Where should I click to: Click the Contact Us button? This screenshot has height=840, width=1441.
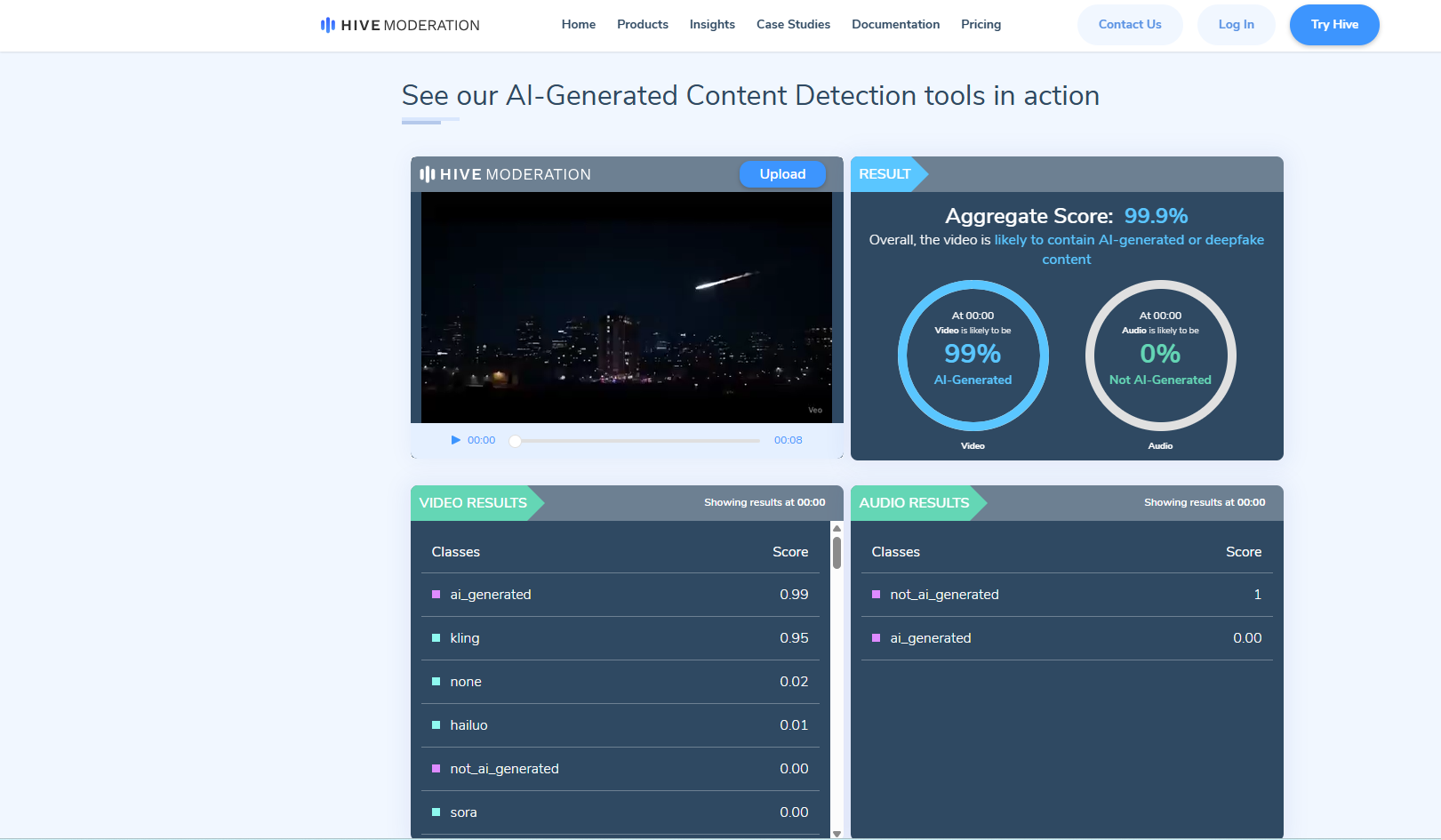pyautogui.click(x=1129, y=25)
